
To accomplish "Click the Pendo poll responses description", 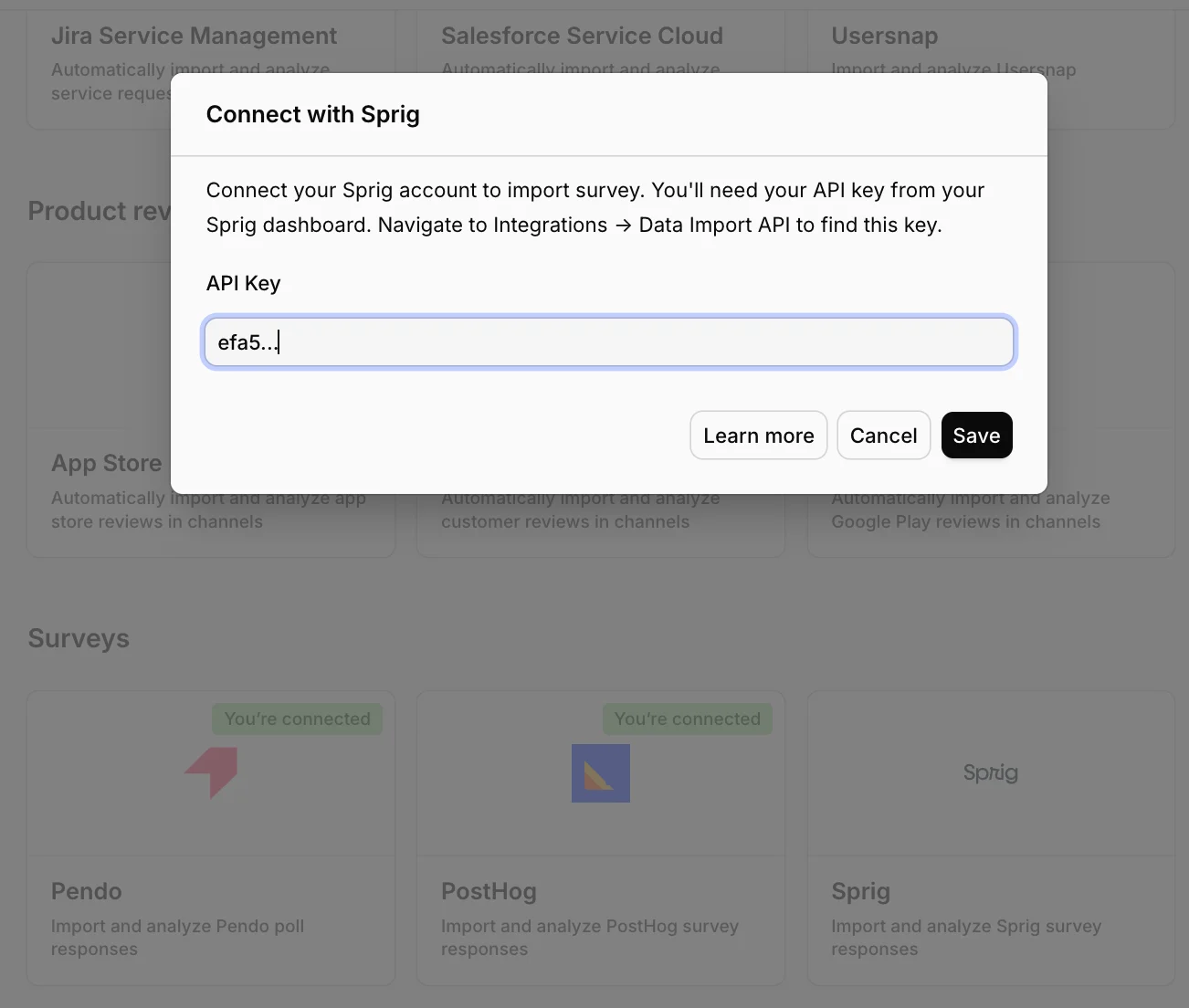I will pos(178,938).
